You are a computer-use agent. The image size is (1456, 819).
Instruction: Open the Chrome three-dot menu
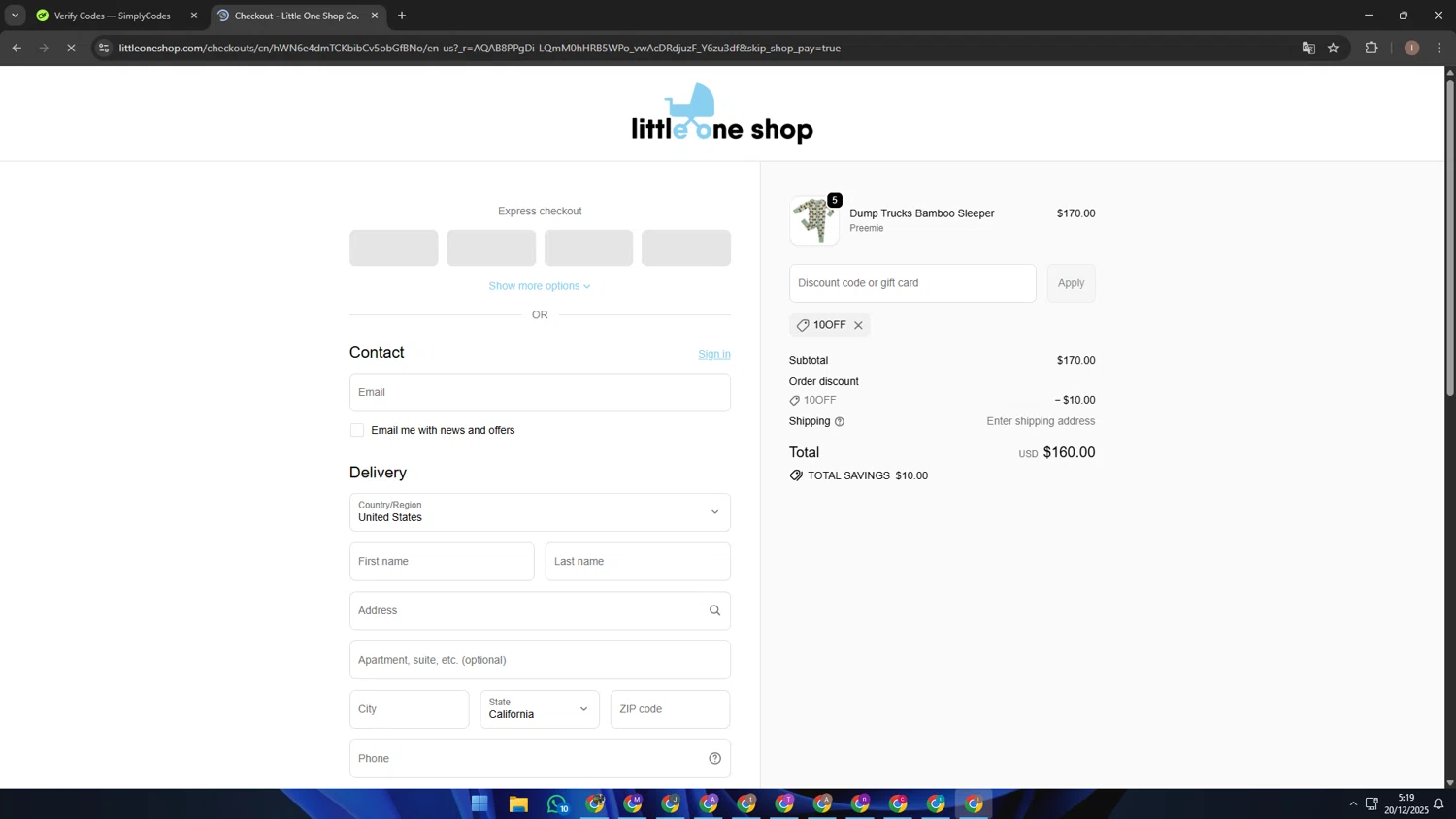click(1439, 48)
